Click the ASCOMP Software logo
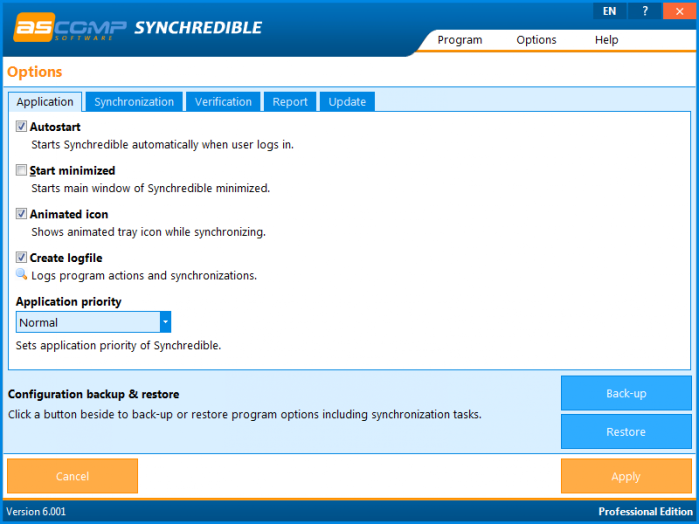The width and height of the screenshot is (699, 524). pos(70,28)
